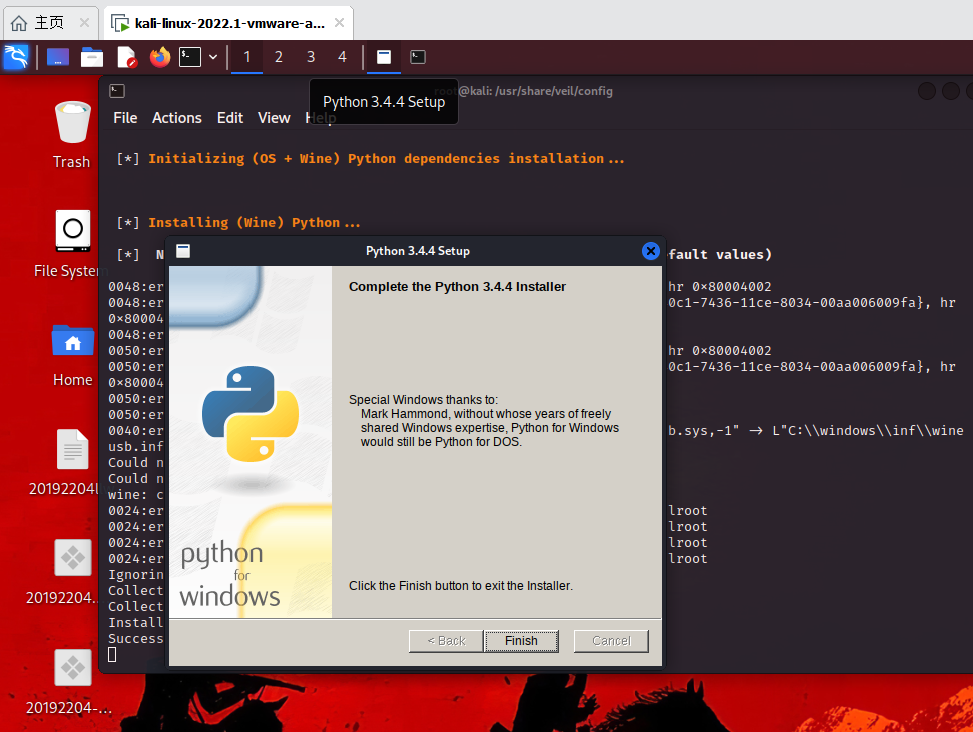Click 'Complete the Python 3.4.4 Installer' heading
Screen dimensions: 973x732
pyautogui.click(x=457, y=287)
